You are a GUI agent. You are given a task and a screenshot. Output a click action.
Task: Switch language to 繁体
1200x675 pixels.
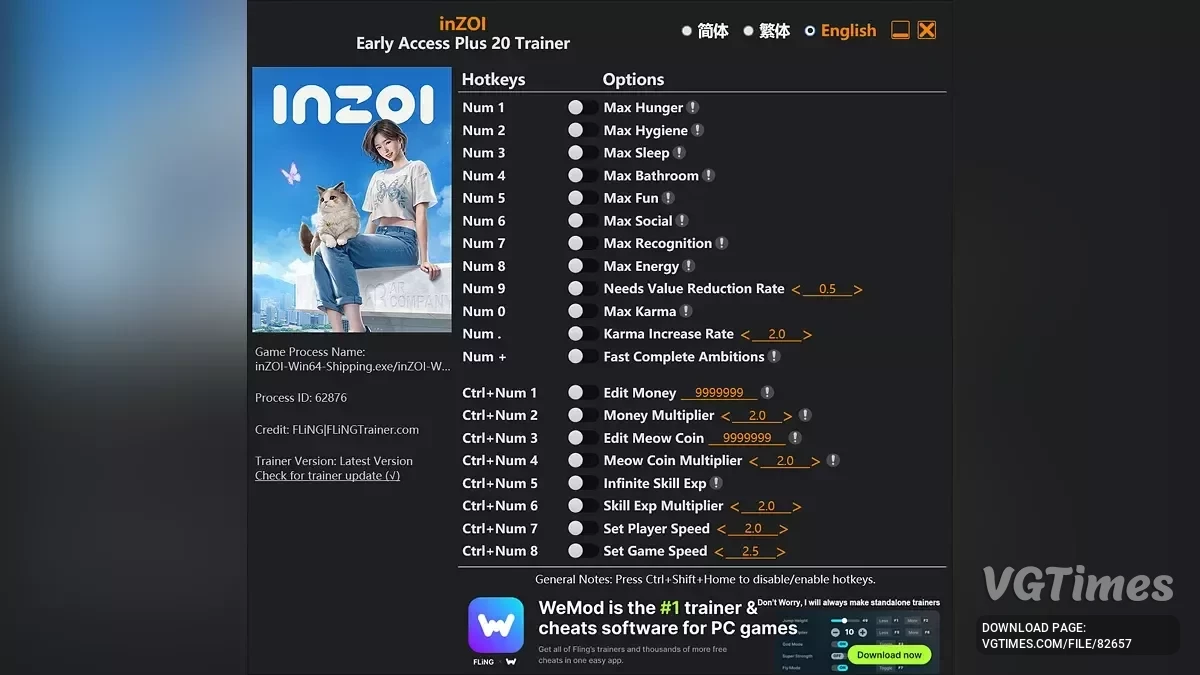767,31
